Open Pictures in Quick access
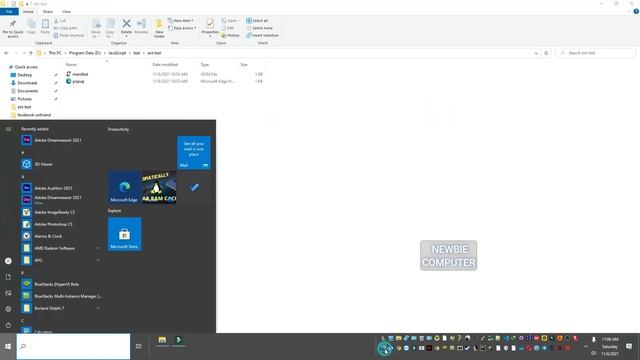The image size is (640, 360). point(24,99)
